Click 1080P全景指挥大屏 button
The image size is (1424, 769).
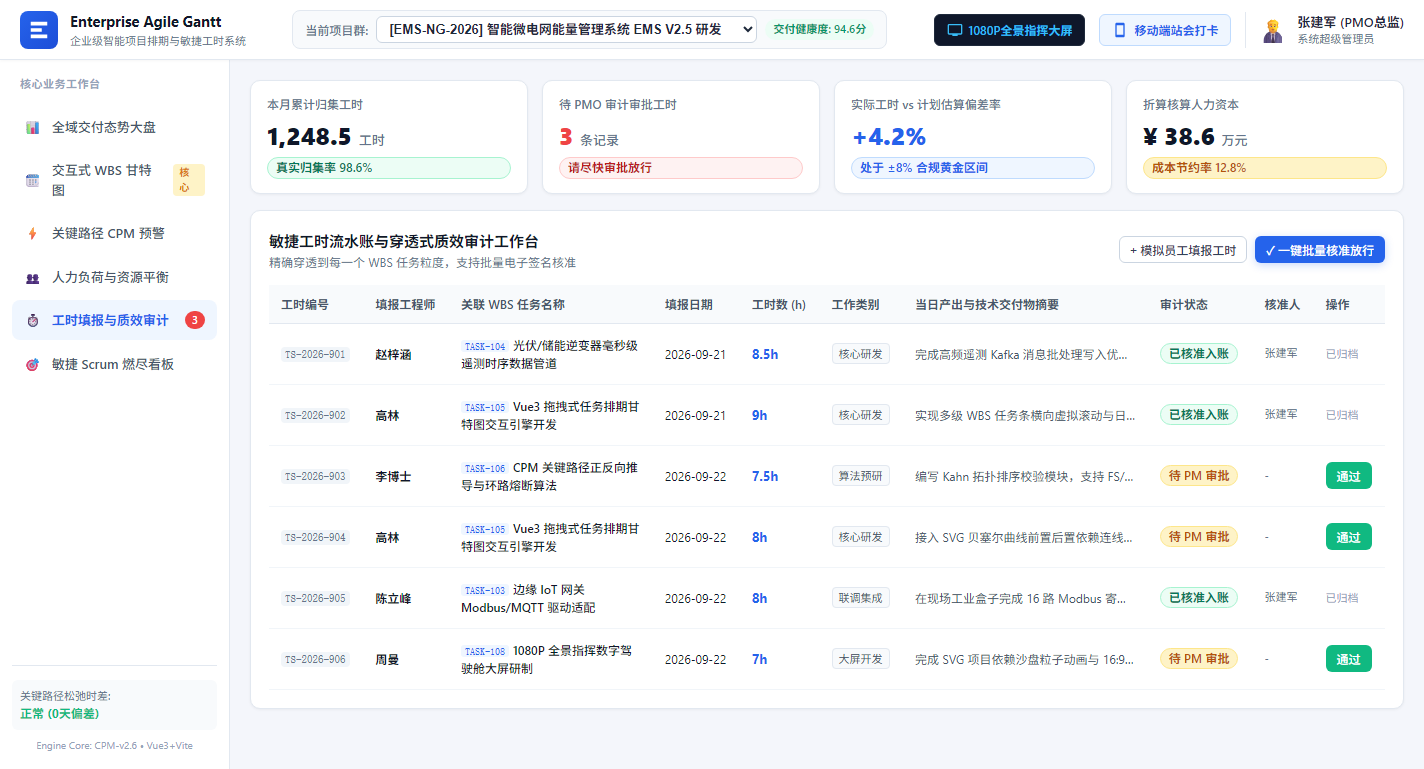click(x=1009, y=30)
